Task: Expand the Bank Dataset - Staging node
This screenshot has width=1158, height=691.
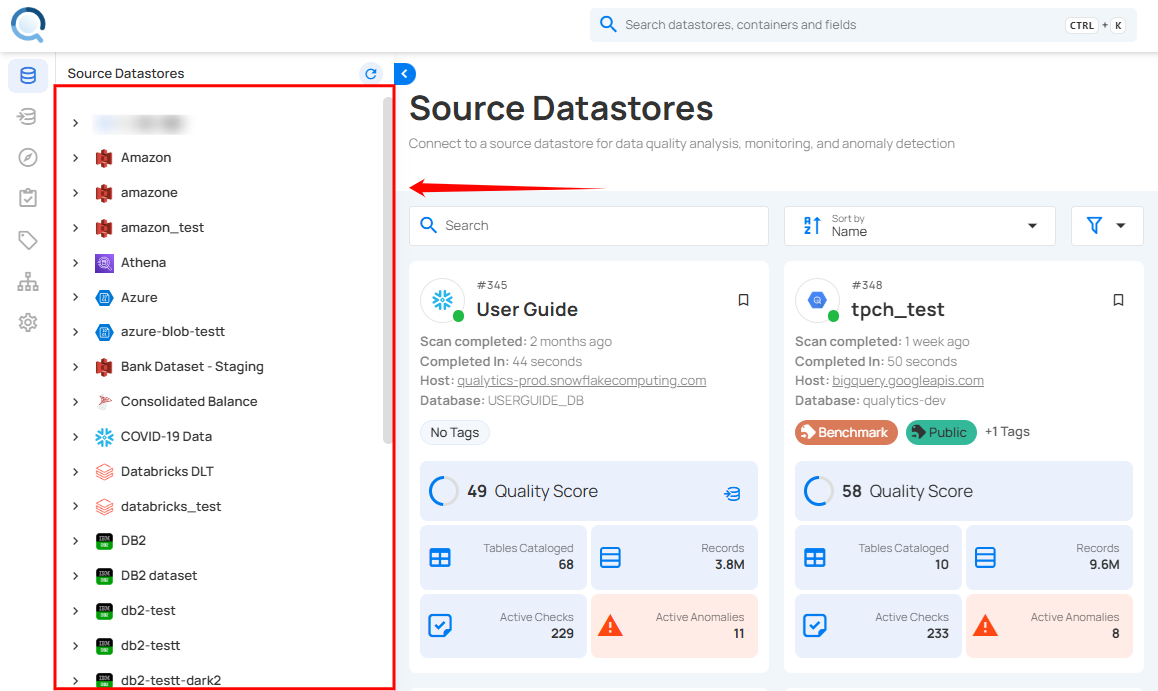Action: coord(75,367)
